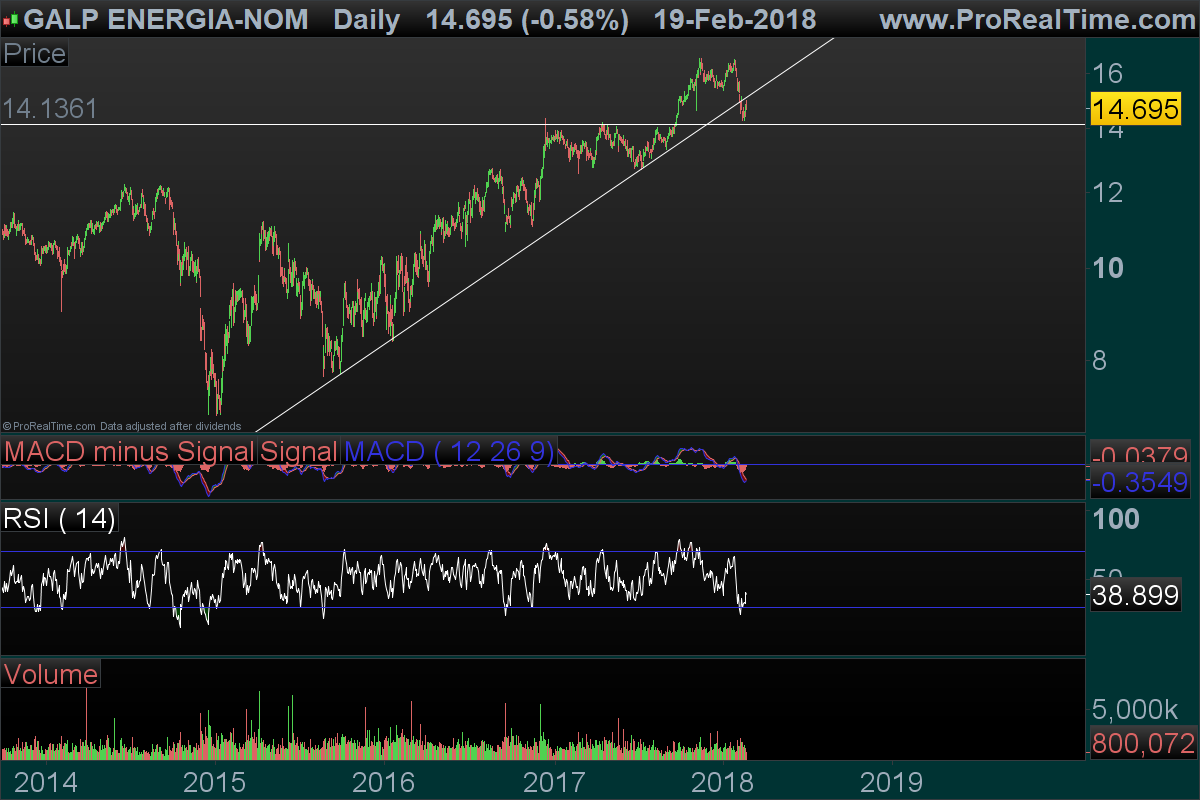Click the Data adjusted after dividends notice

point(169,426)
